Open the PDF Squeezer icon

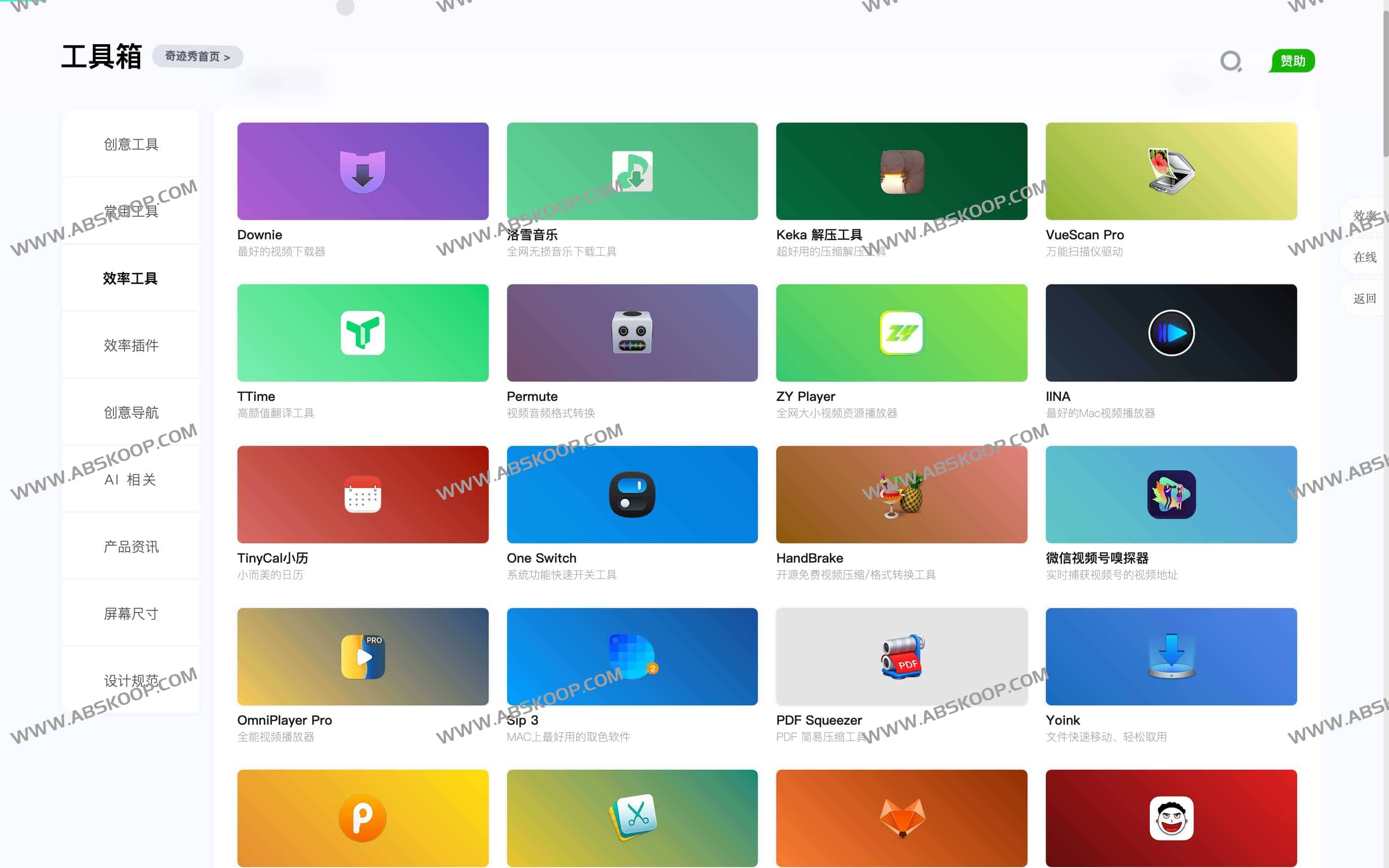point(902,656)
